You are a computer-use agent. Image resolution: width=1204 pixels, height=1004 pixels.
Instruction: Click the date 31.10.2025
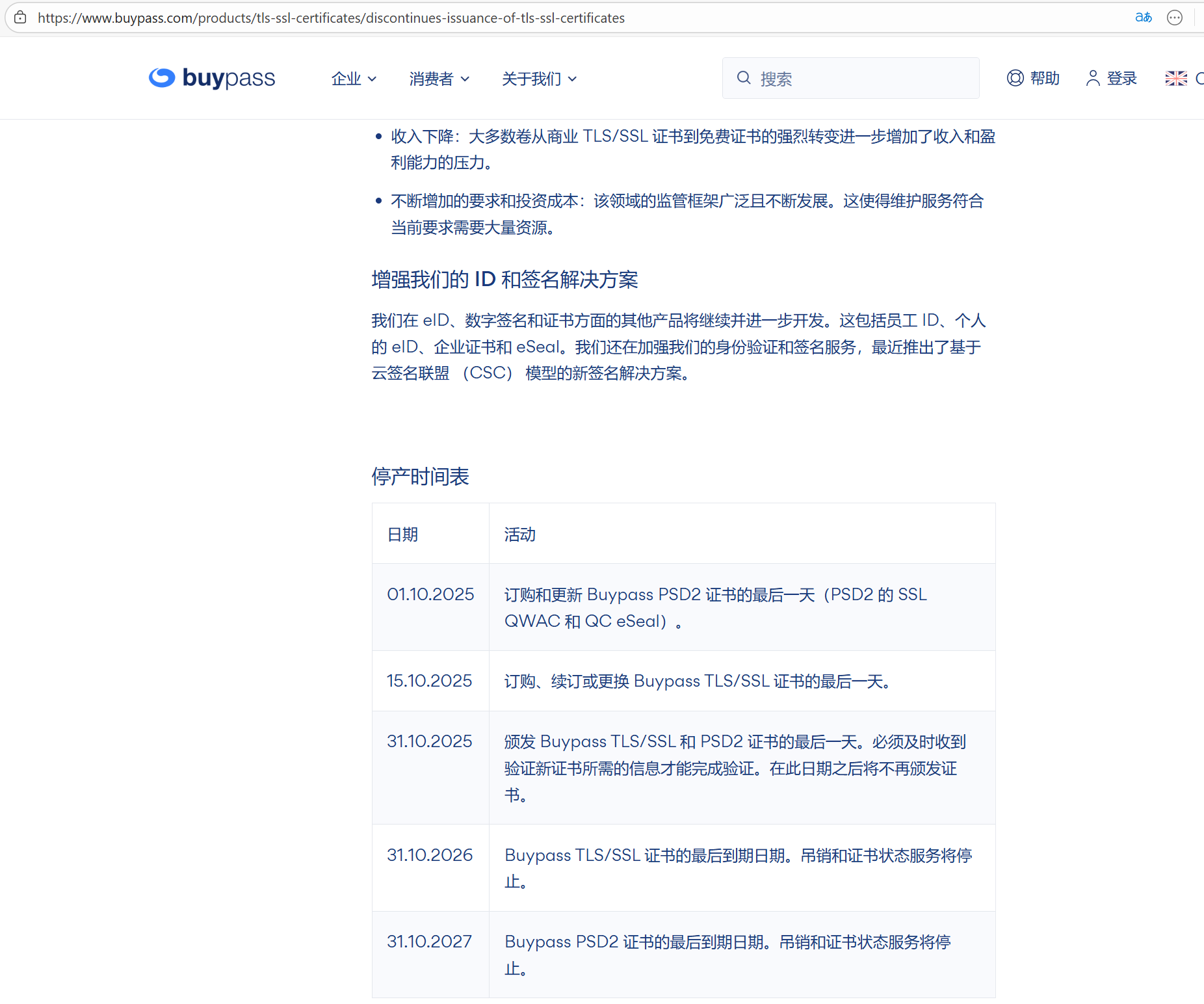tap(429, 741)
